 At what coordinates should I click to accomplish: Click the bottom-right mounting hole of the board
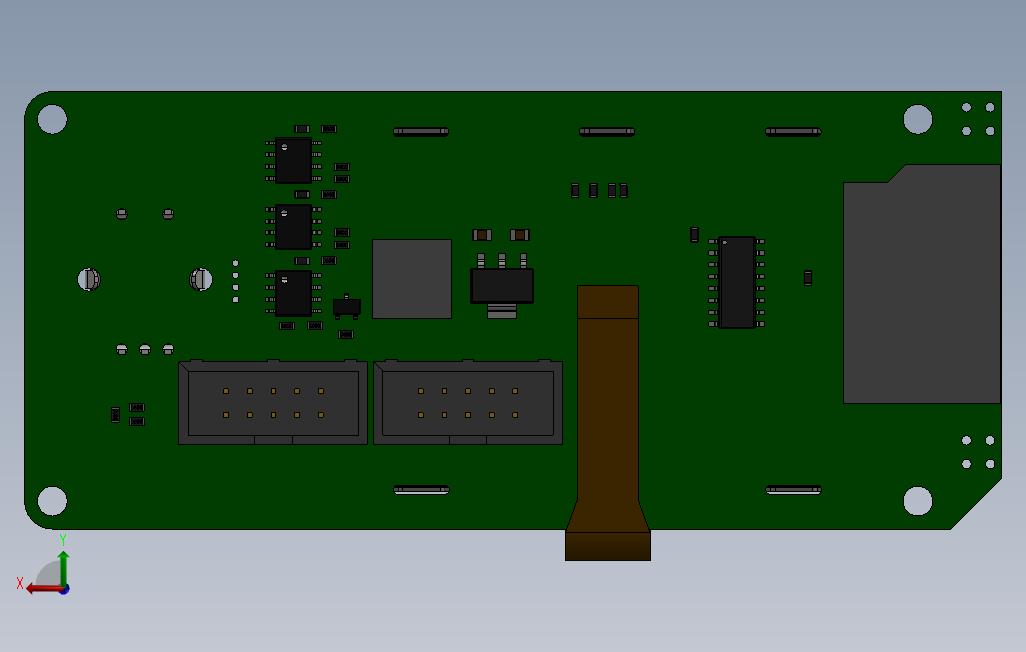[918, 501]
